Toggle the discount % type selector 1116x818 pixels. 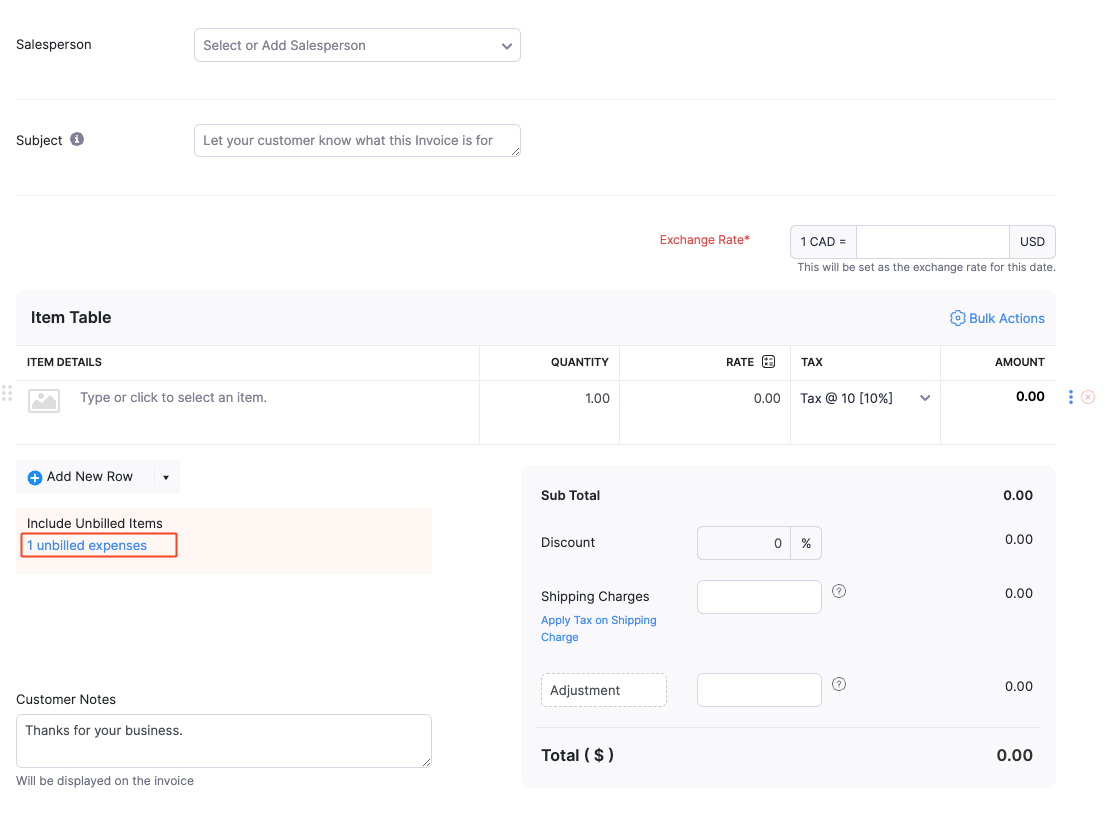pos(806,543)
